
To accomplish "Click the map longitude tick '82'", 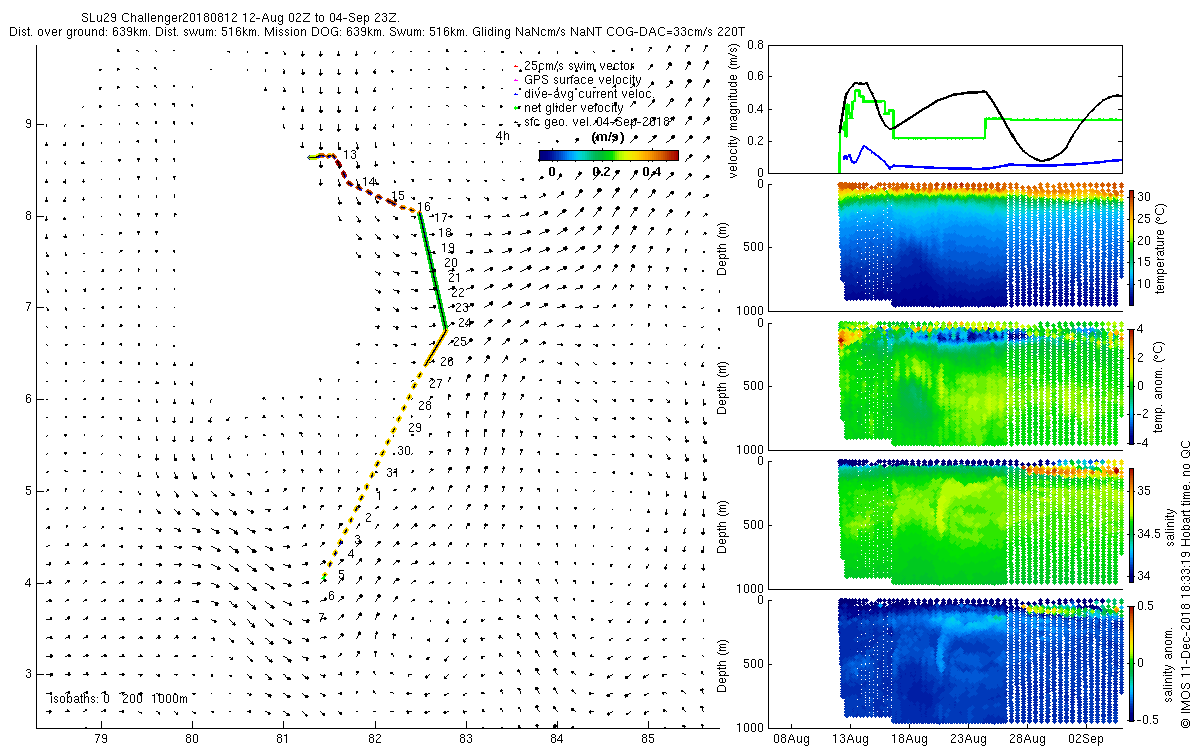I will coord(374,739).
